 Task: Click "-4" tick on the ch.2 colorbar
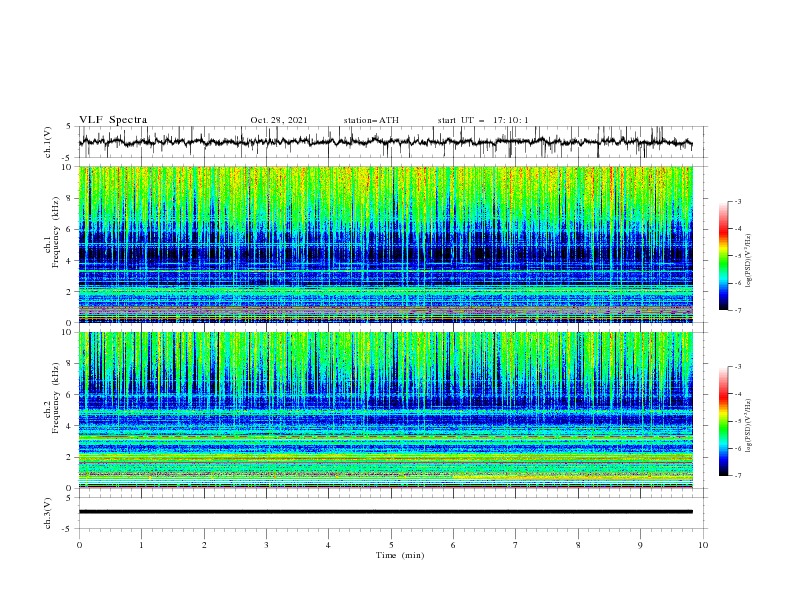[738, 394]
